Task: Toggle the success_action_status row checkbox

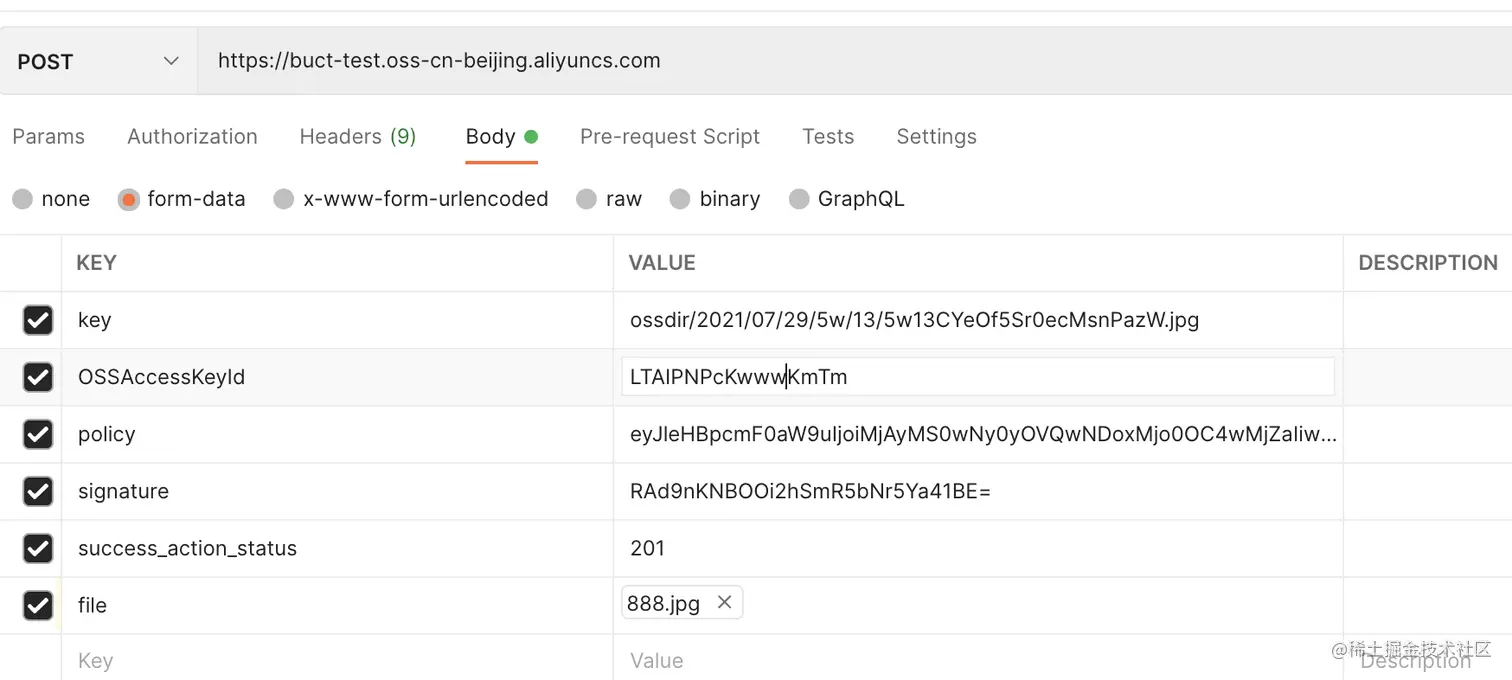Action: click(x=38, y=548)
